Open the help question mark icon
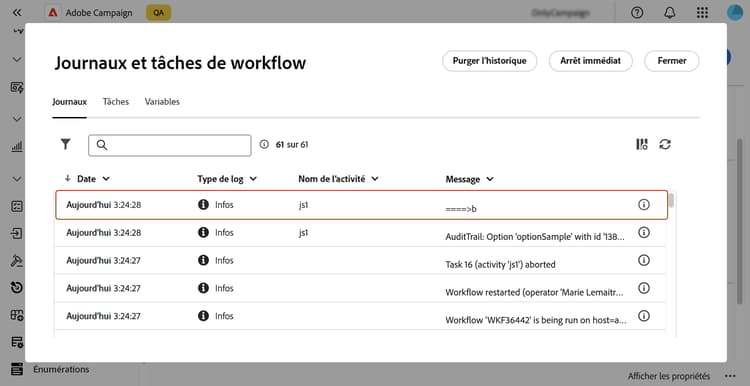 637,13
